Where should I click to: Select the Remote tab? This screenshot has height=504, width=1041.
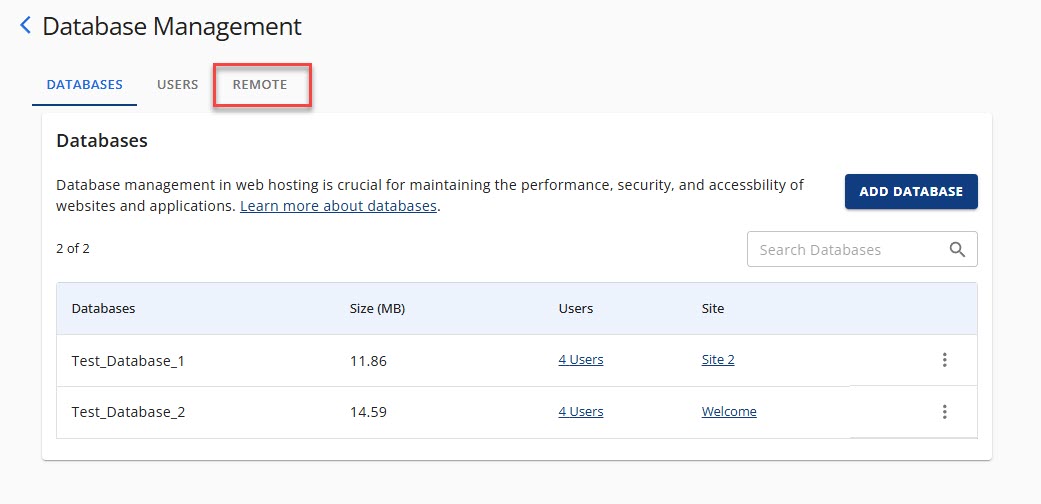pyautogui.click(x=260, y=85)
